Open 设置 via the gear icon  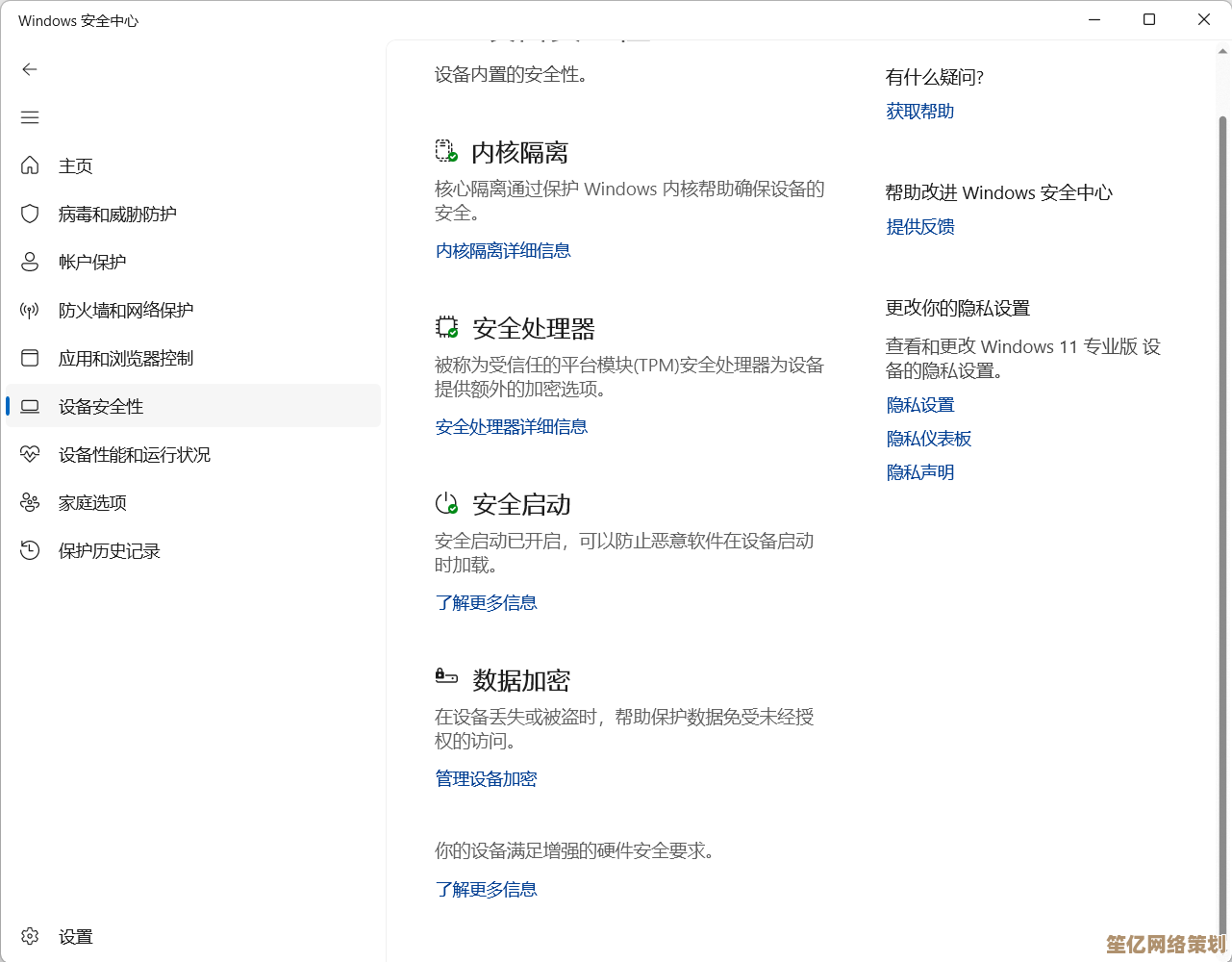pyautogui.click(x=30, y=936)
